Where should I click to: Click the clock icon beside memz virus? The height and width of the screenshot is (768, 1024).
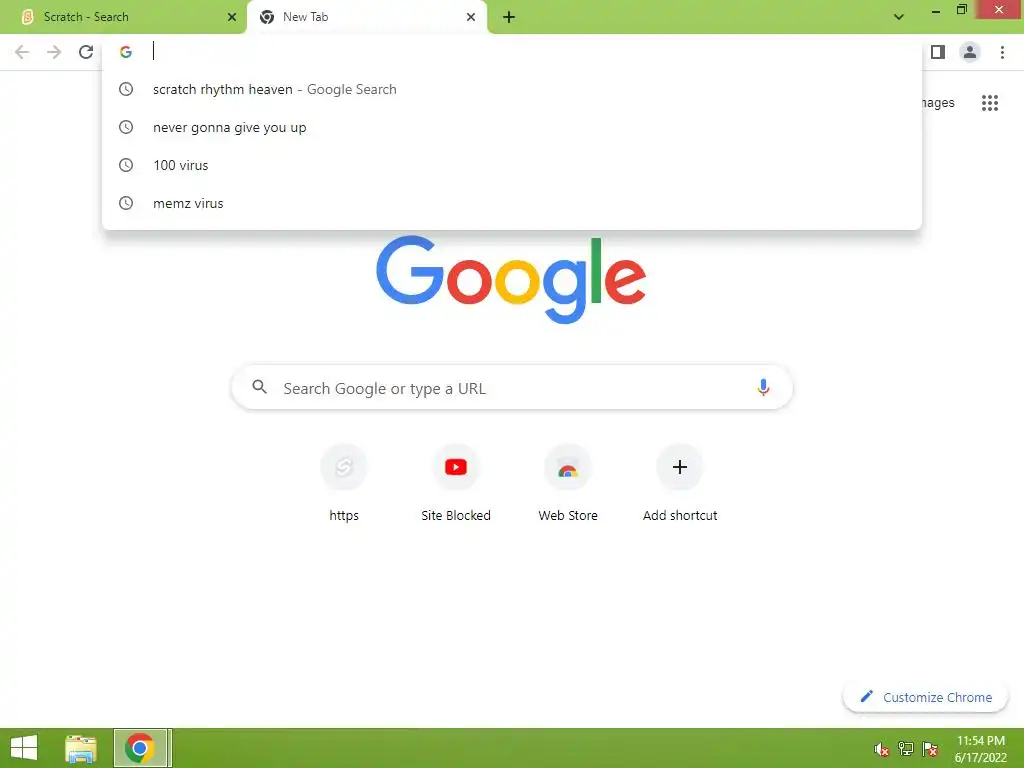click(x=126, y=203)
